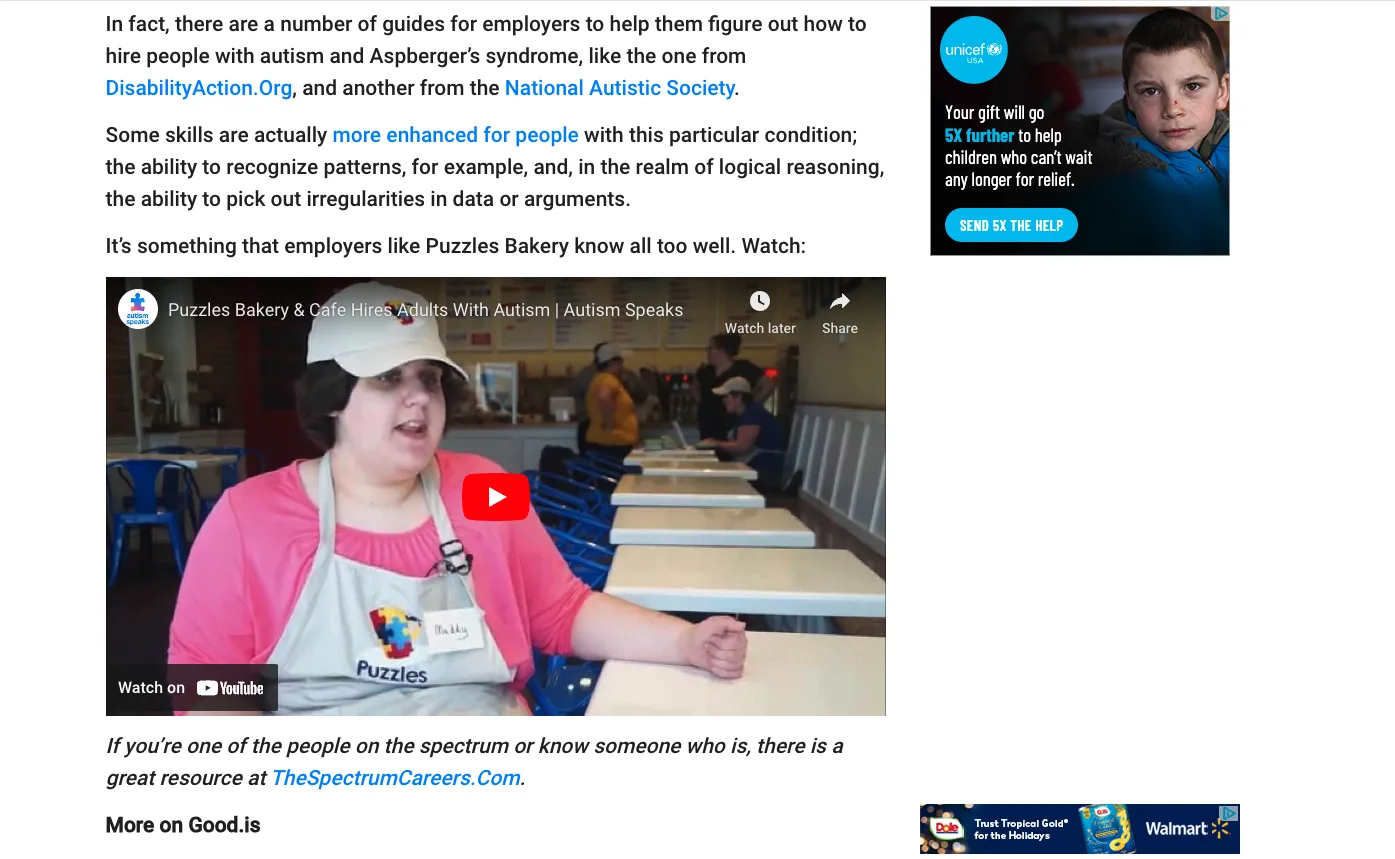Click the AdChoices icon on UNICEF ad
Viewport: 1395px width, 859px height.
click(1221, 14)
